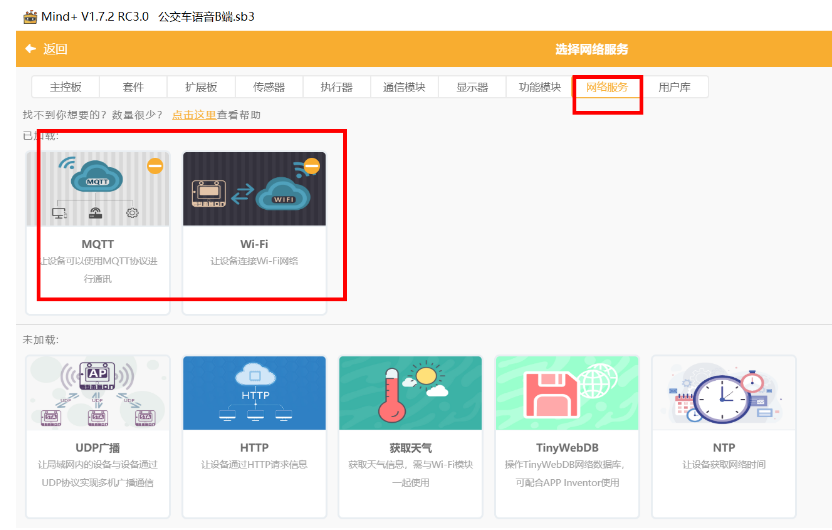Click the 获取天气 description text
832x530 pixels.
tap(411, 473)
